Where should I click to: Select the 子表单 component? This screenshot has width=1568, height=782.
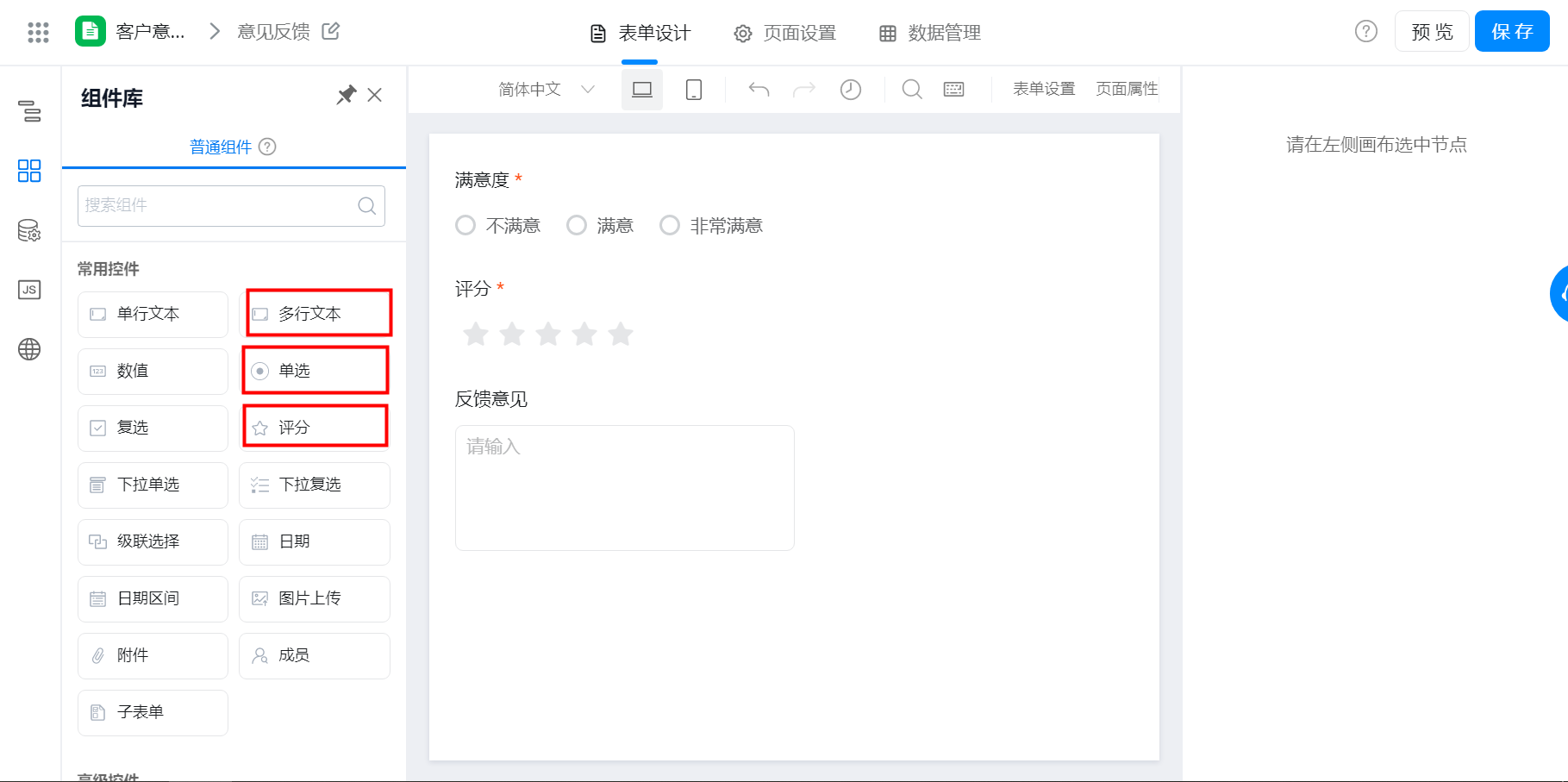pyautogui.click(x=153, y=712)
